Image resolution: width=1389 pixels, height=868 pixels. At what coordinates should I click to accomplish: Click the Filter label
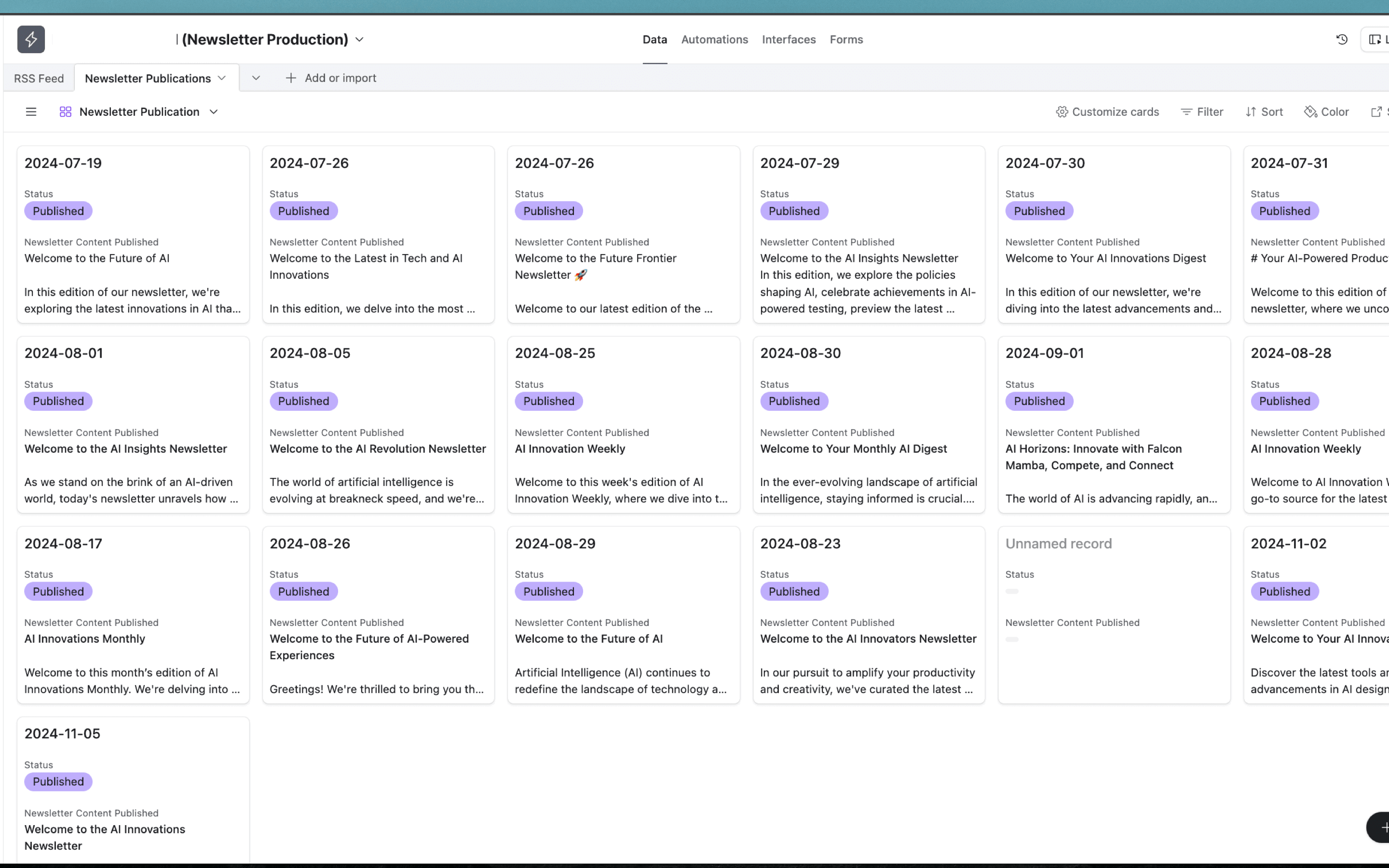point(1210,112)
